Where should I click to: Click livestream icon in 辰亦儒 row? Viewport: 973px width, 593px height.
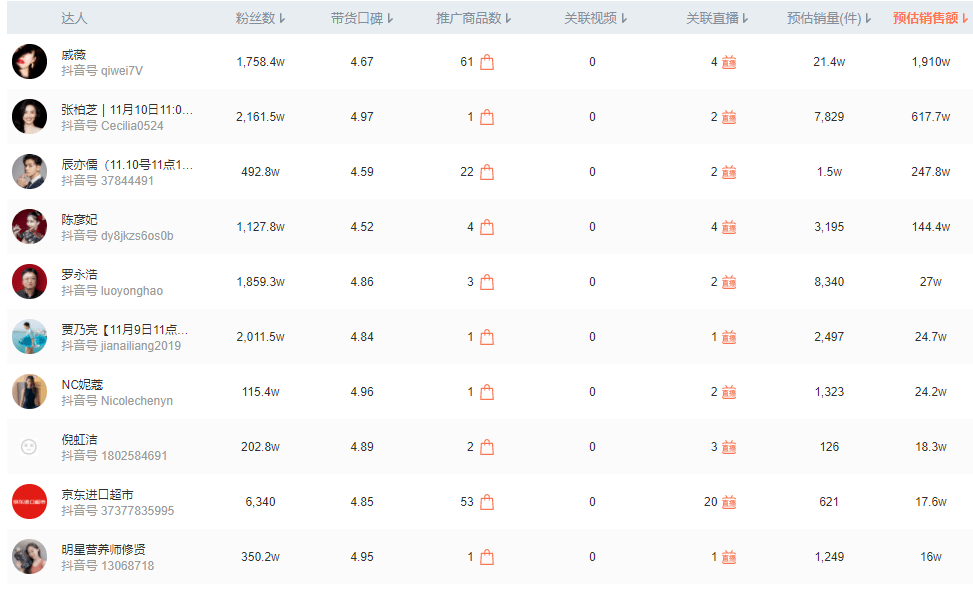(x=729, y=172)
